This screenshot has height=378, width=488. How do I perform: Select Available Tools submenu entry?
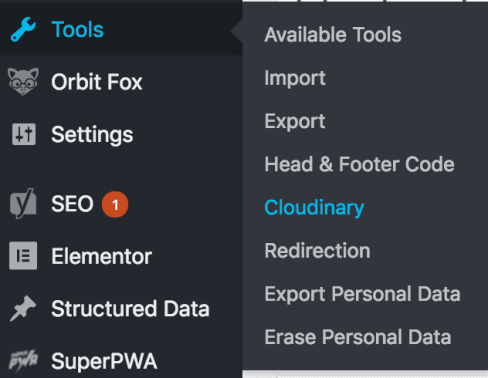[x=333, y=35]
